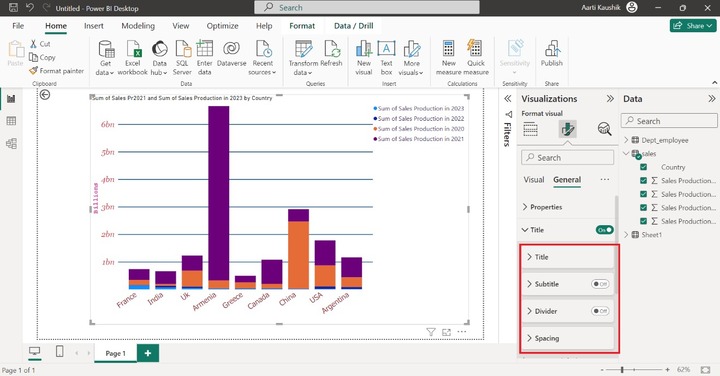Screen dimensions: 720x376
Task: Activate the Format painter tool
Action: point(56,71)
